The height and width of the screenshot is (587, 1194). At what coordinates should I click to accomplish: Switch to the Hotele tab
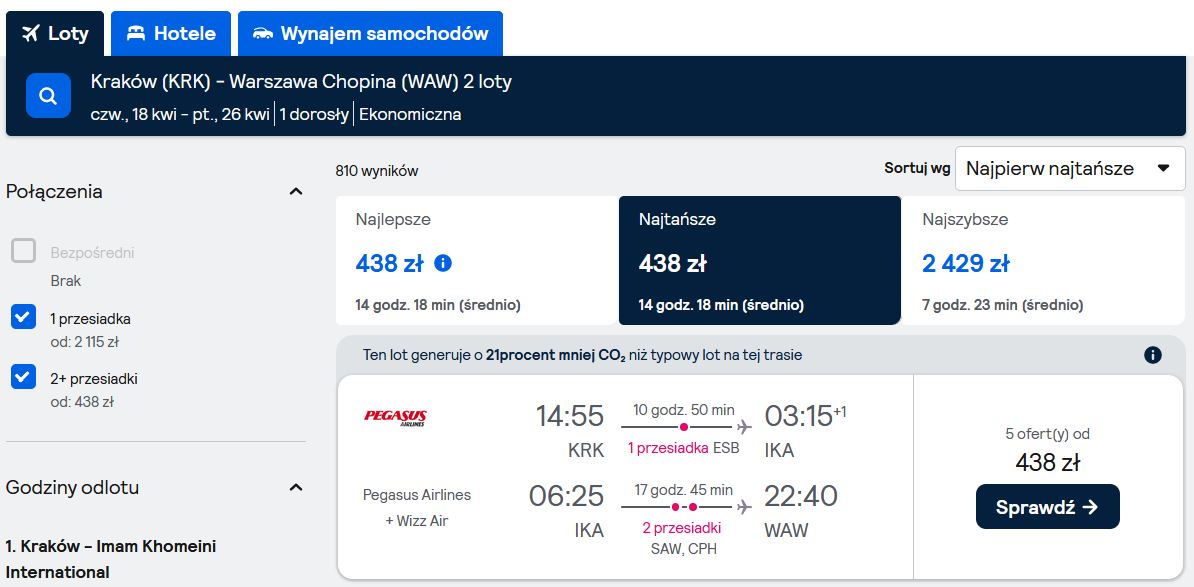(x=171, y=33)
